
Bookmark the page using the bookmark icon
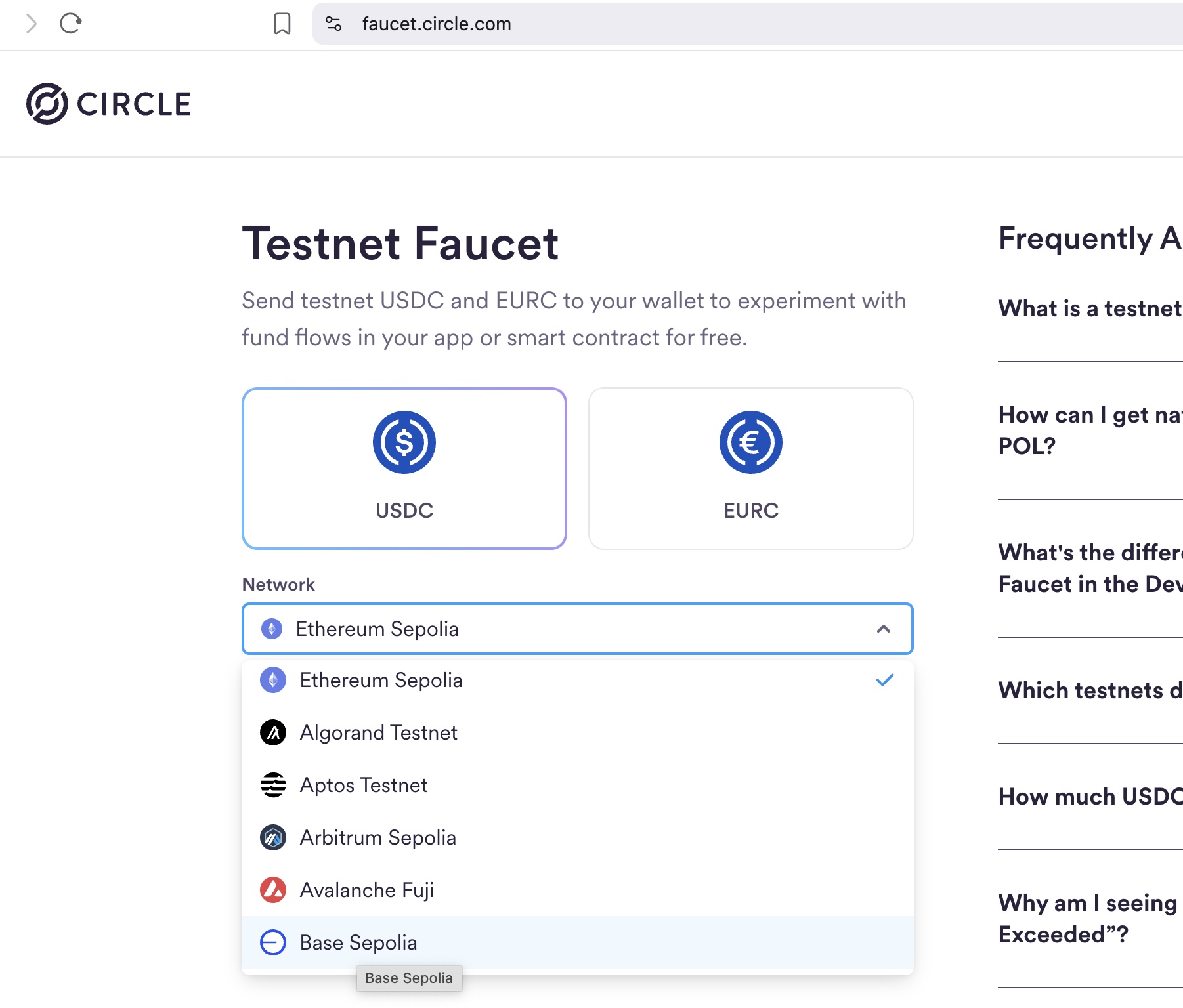(x=282, y=24)
